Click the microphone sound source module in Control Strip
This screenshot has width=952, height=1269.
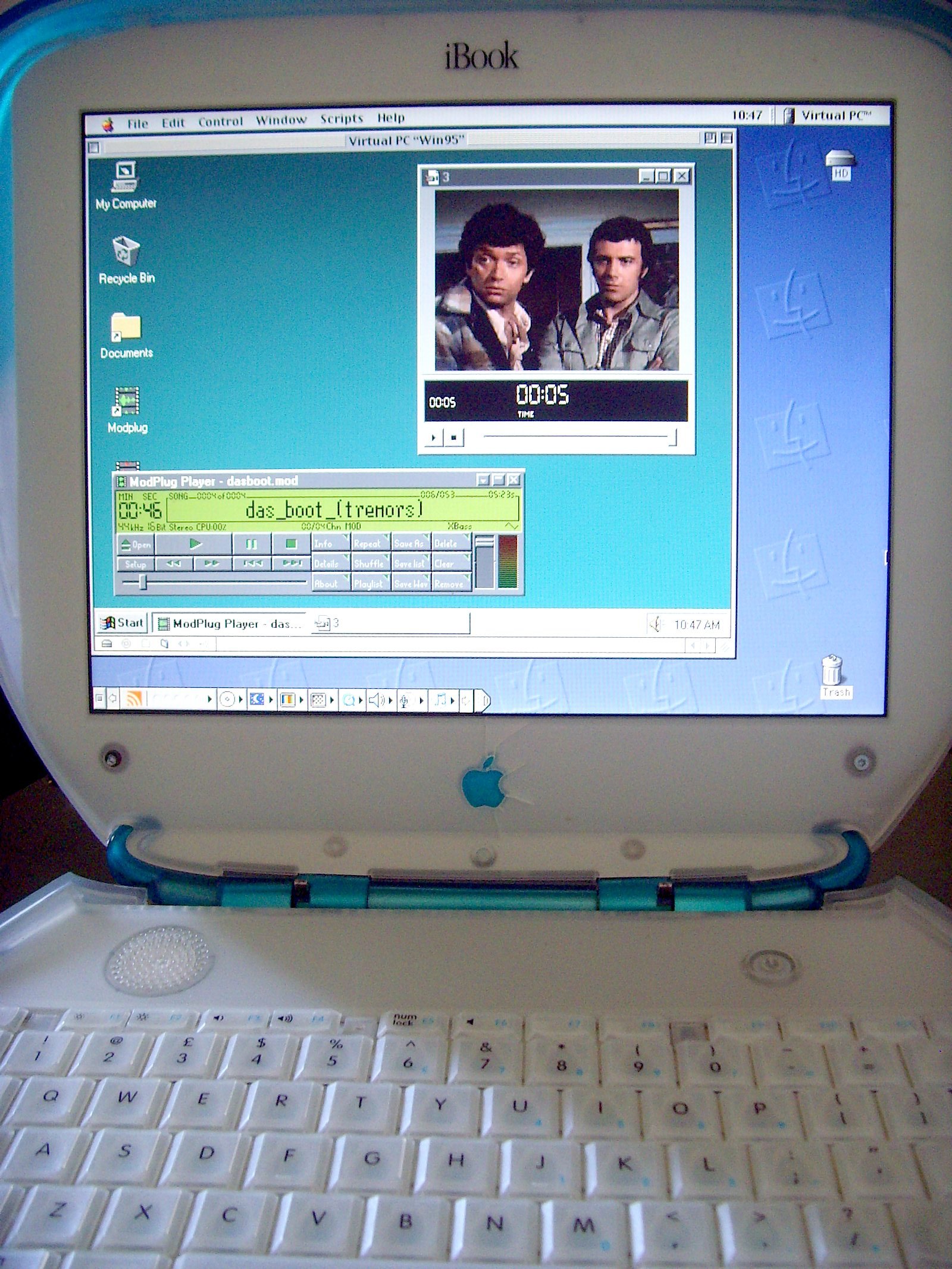[x=405, y=701]
